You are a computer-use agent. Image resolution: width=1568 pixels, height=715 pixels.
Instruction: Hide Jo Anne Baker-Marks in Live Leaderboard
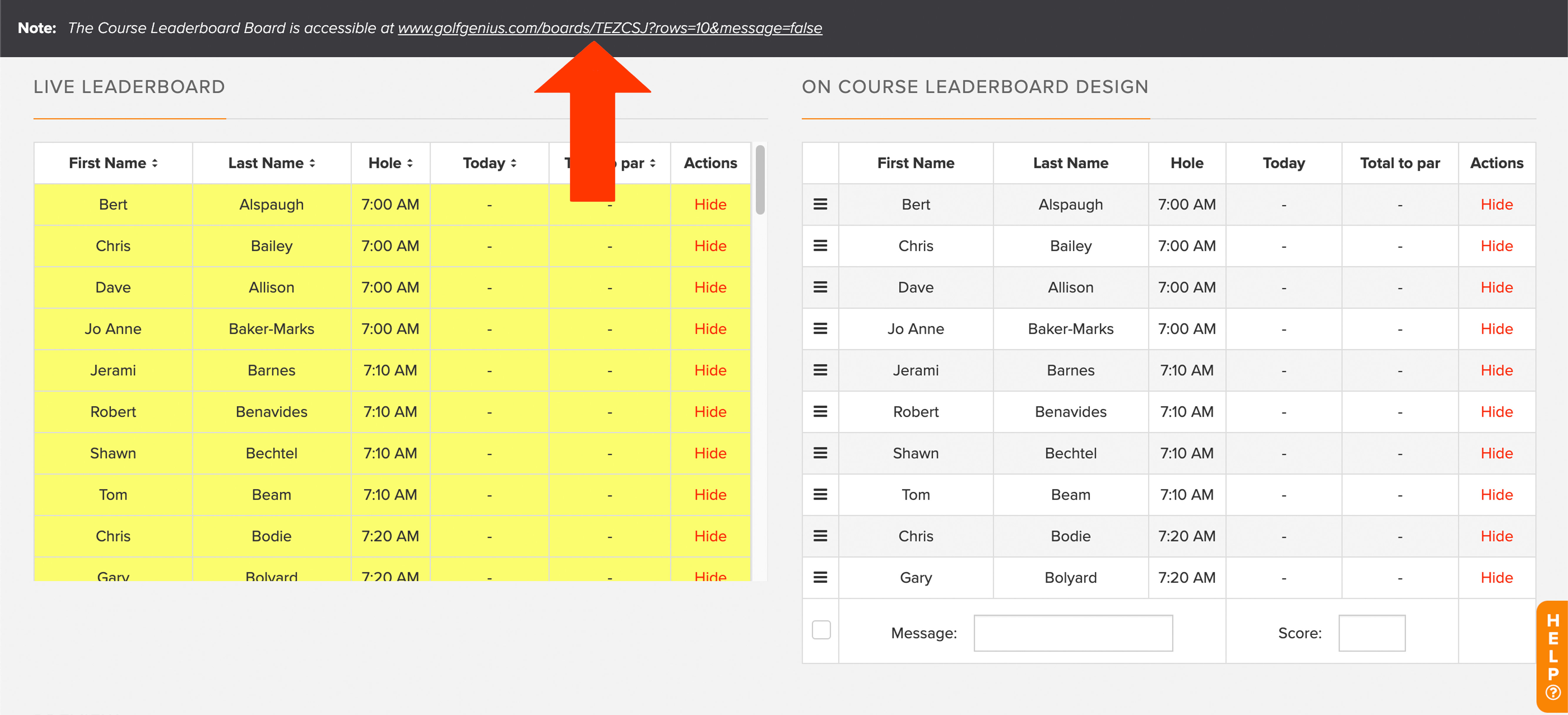(710, 329)
